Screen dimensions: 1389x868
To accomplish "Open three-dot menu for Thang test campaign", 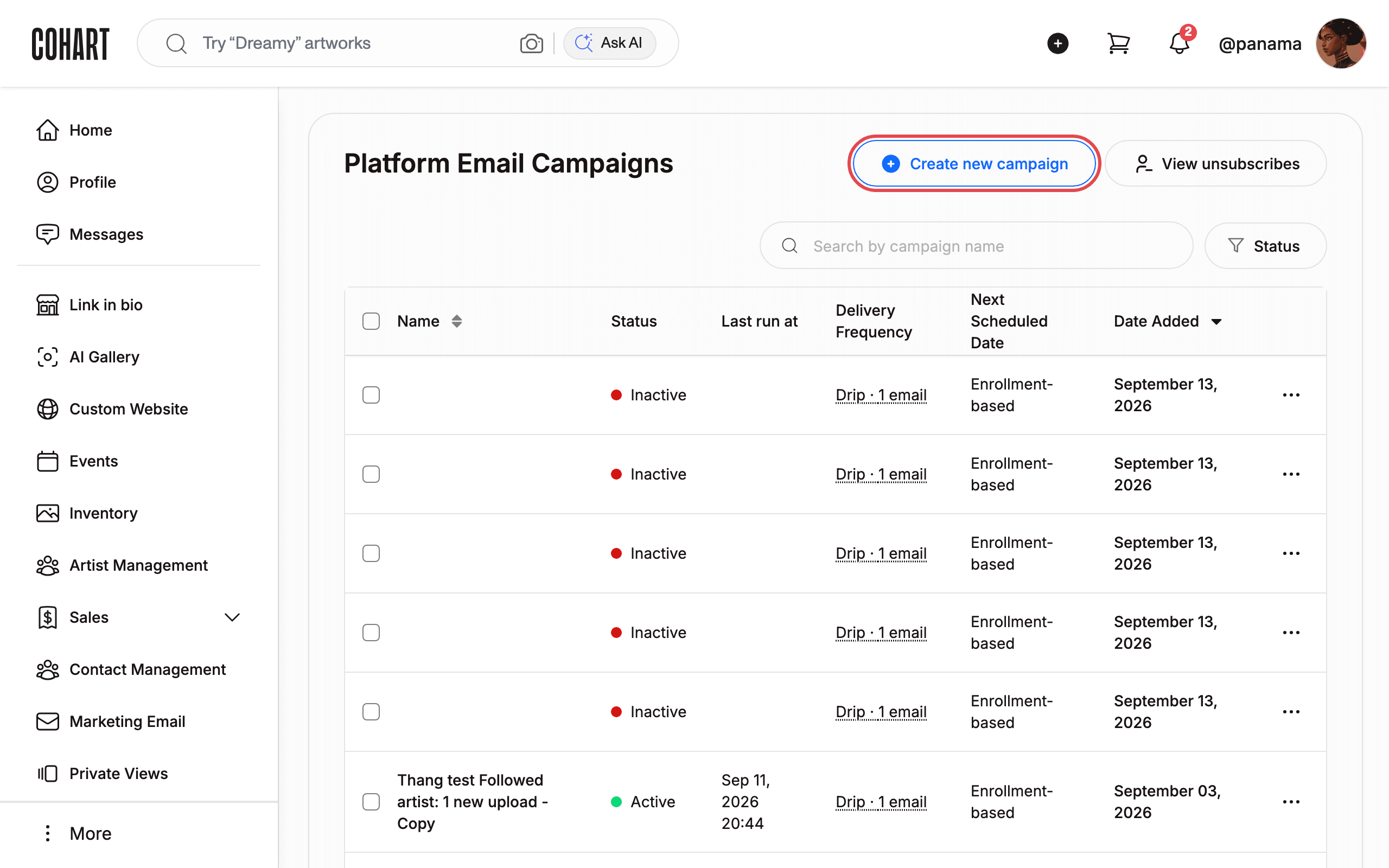I will pyautogui.click(x=1291, y=802).
